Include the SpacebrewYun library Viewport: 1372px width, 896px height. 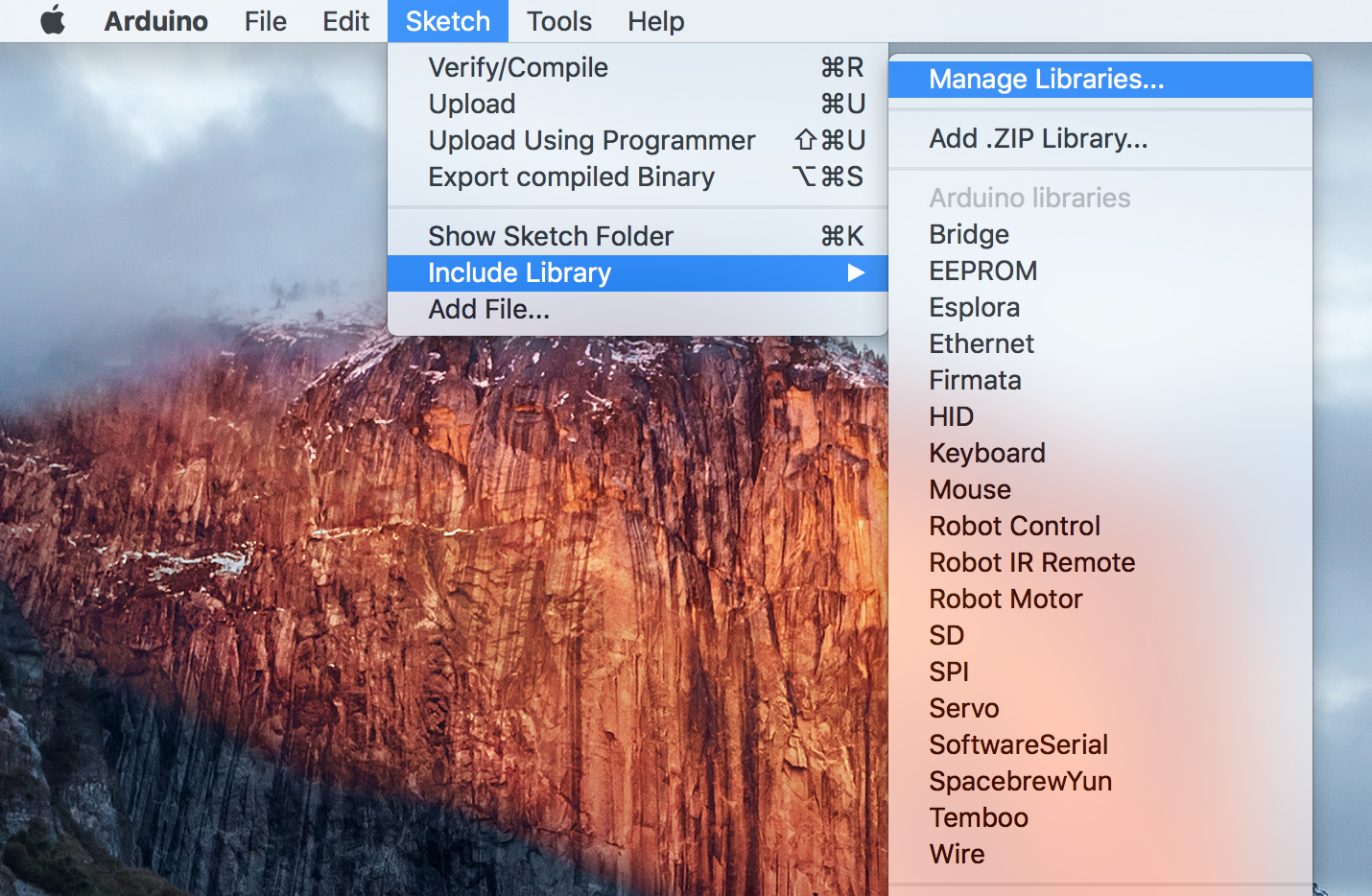1100,781
